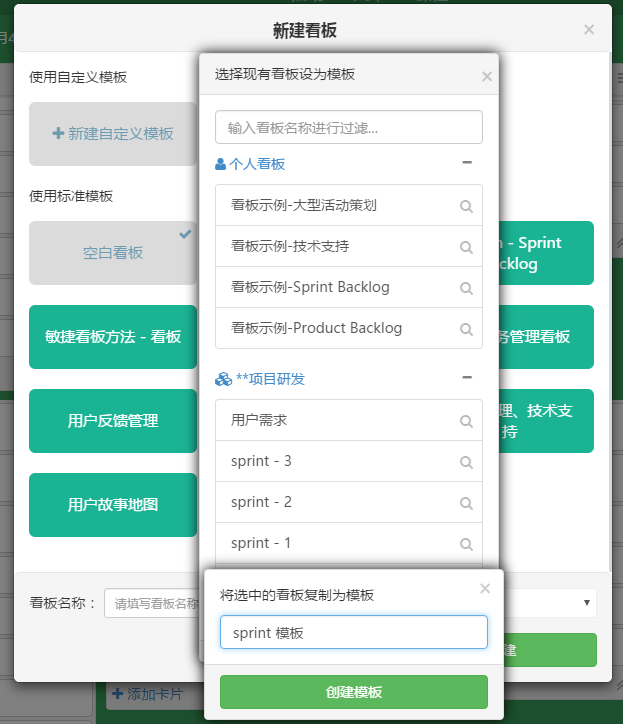Click magnifier icon for 看板示例-Sprint Backlog
623x724 pixels.
466,288
